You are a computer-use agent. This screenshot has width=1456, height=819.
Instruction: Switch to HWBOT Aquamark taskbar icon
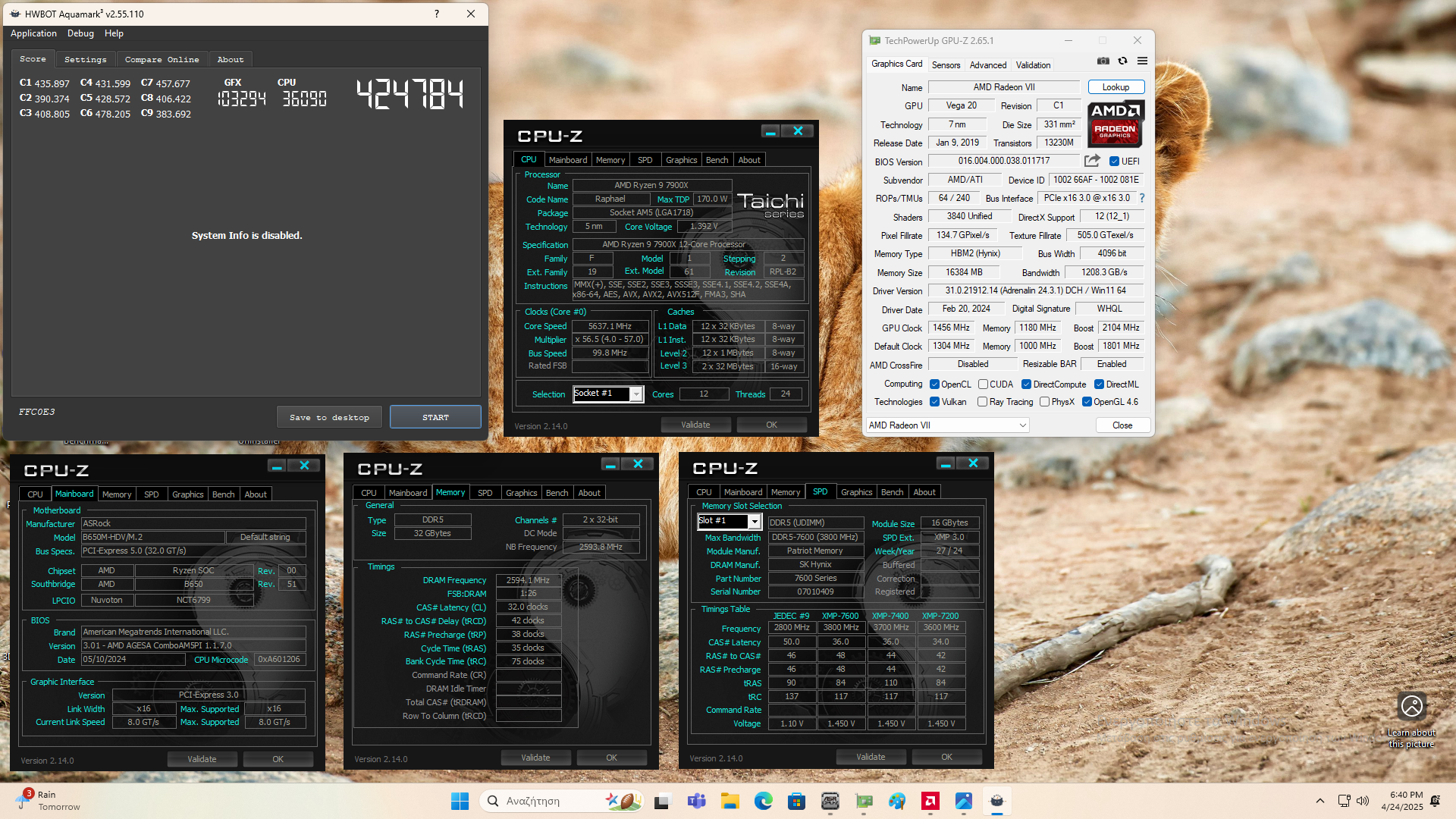pos(997,801)
